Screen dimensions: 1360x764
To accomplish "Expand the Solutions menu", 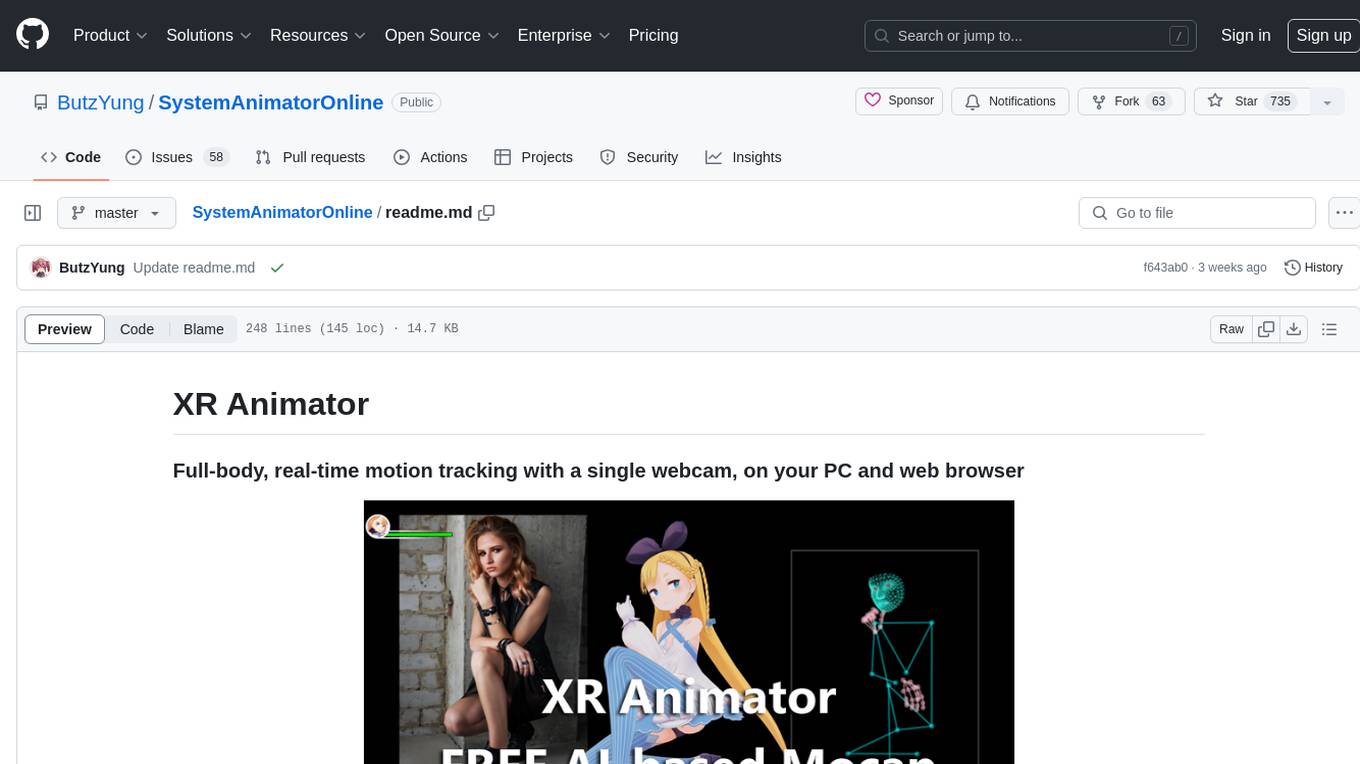I will [x=209, y=35].
